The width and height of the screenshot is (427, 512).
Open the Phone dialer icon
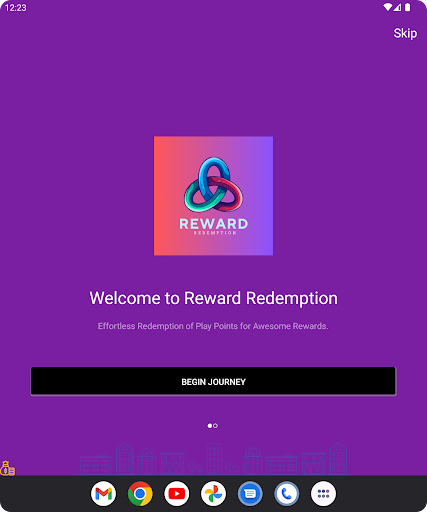pyautogui.click(x=287, y=493)
